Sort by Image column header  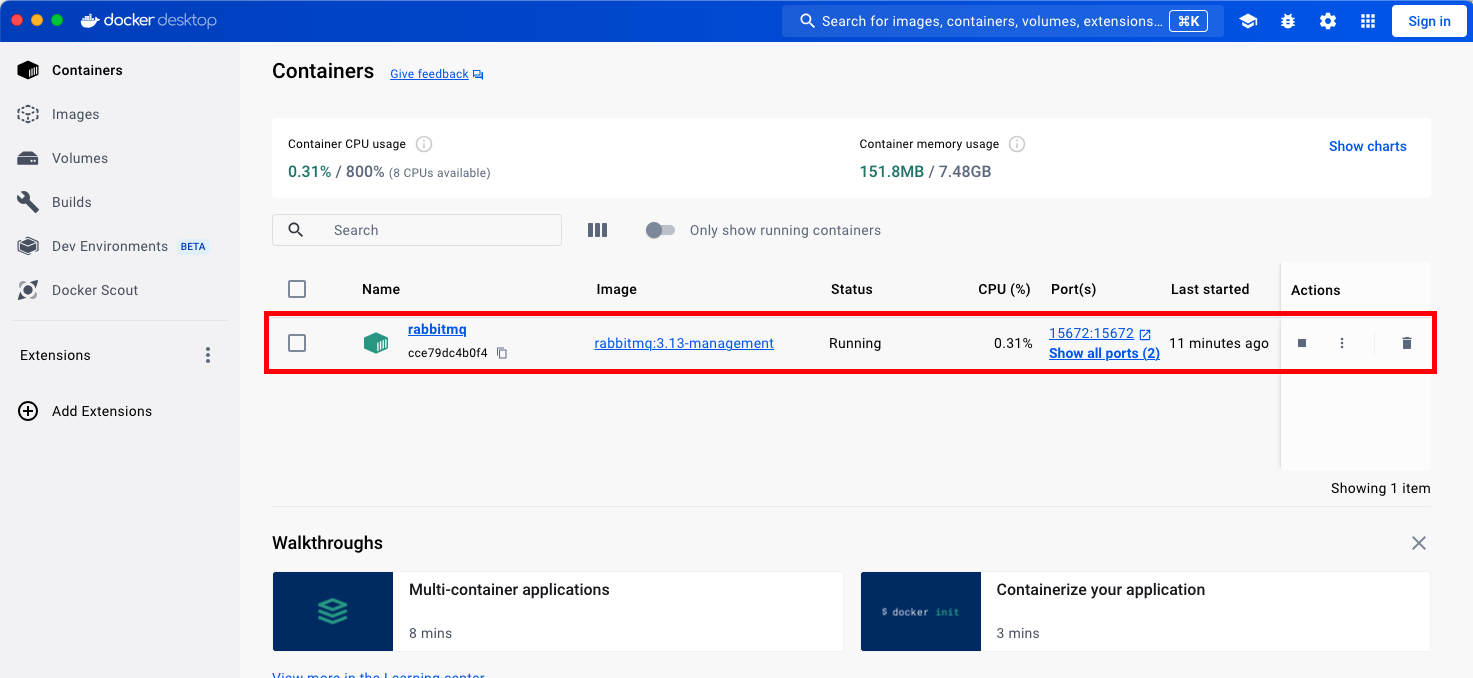pyautogui.click(x=616, y=289)
